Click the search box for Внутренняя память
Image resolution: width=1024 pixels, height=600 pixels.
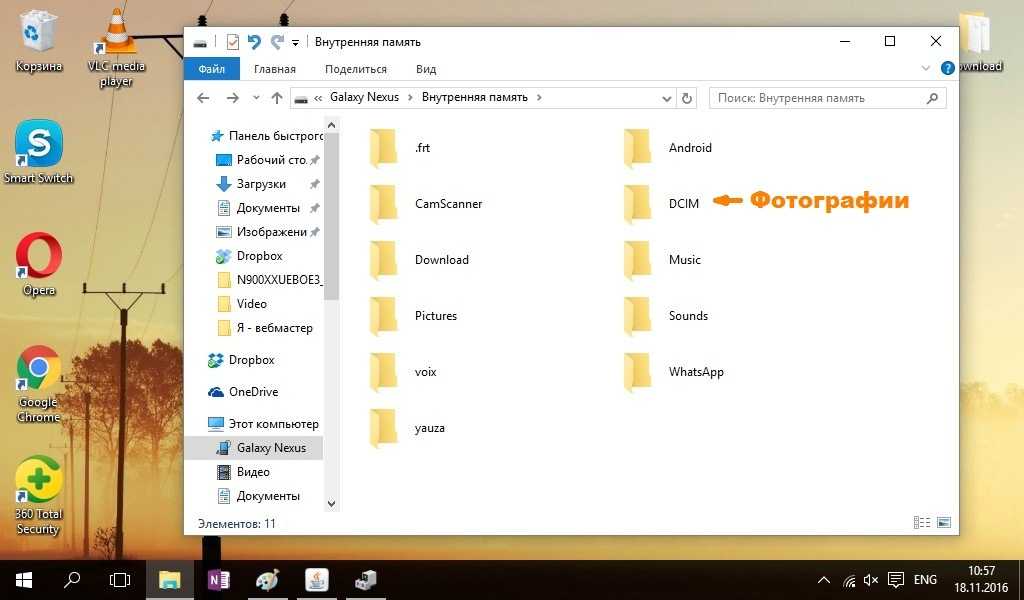[820, 98]
